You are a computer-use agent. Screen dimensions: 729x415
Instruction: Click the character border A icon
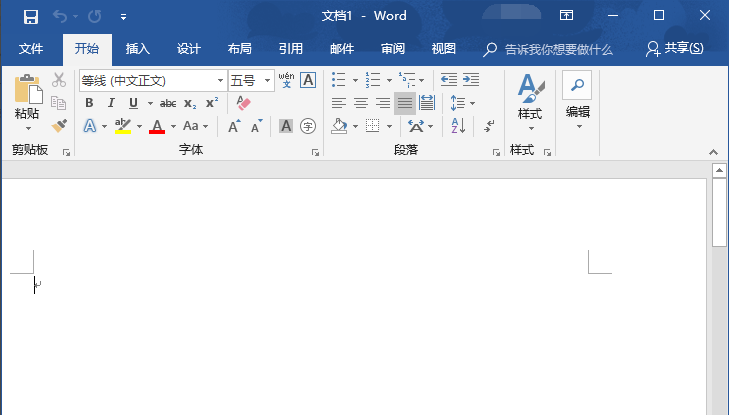point(308,80)
